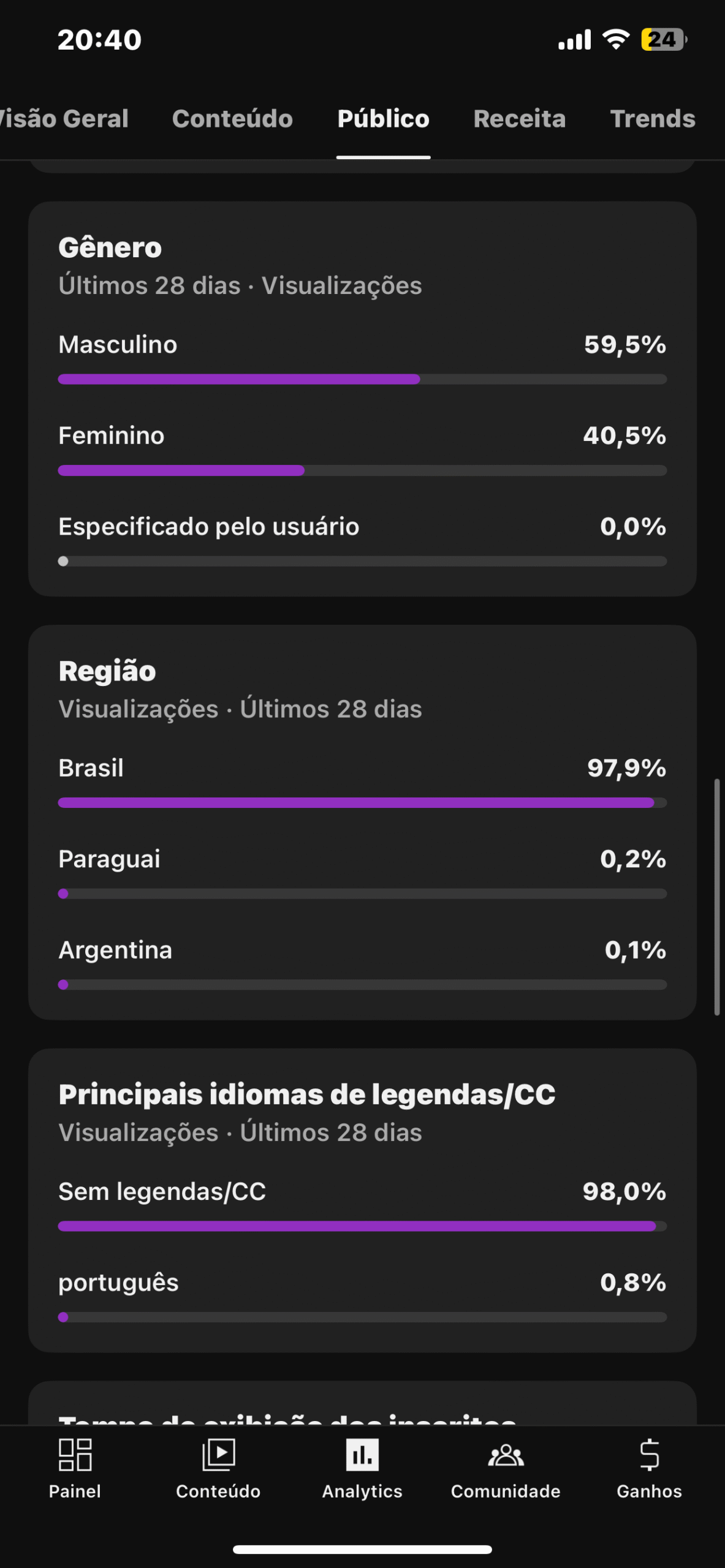The height and width of the screenshot is (1568, 725).
Task: Switch to the Receita tab
Action: click(519, 119)
